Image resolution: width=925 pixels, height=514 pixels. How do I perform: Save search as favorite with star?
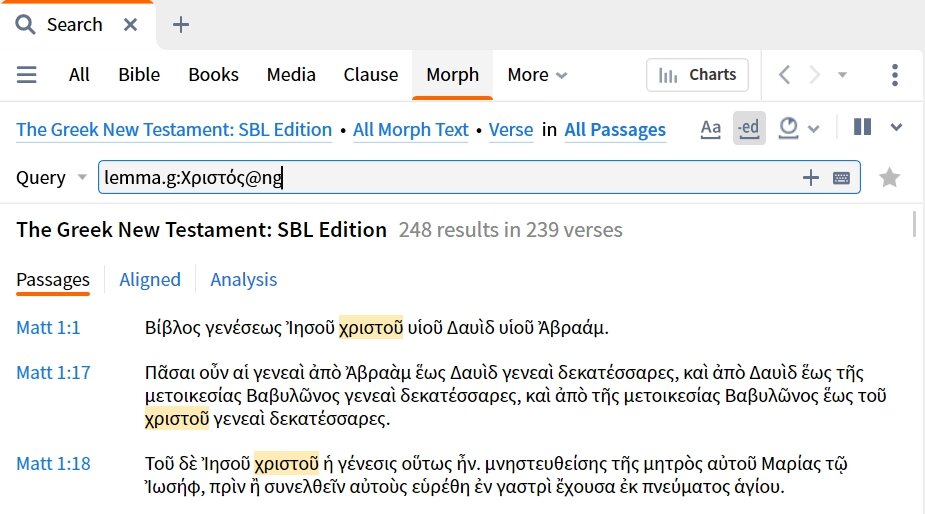890,177
